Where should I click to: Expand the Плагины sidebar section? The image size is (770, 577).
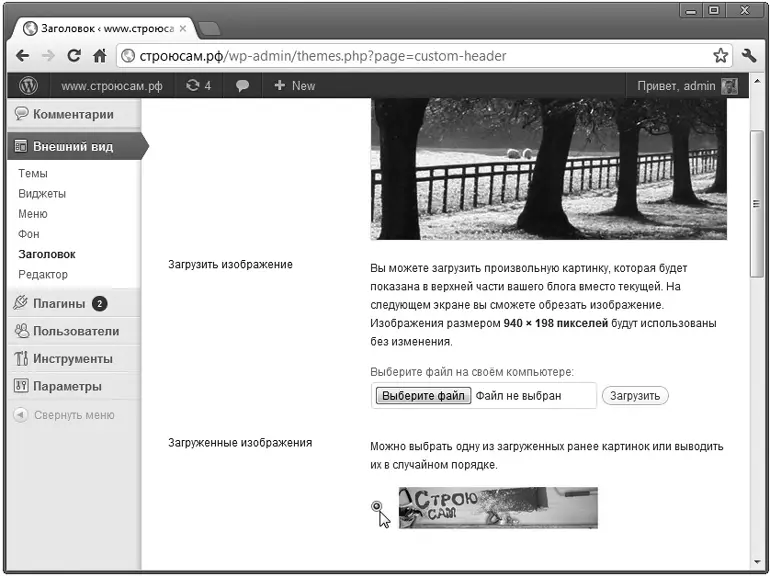[x=60, y=304]
